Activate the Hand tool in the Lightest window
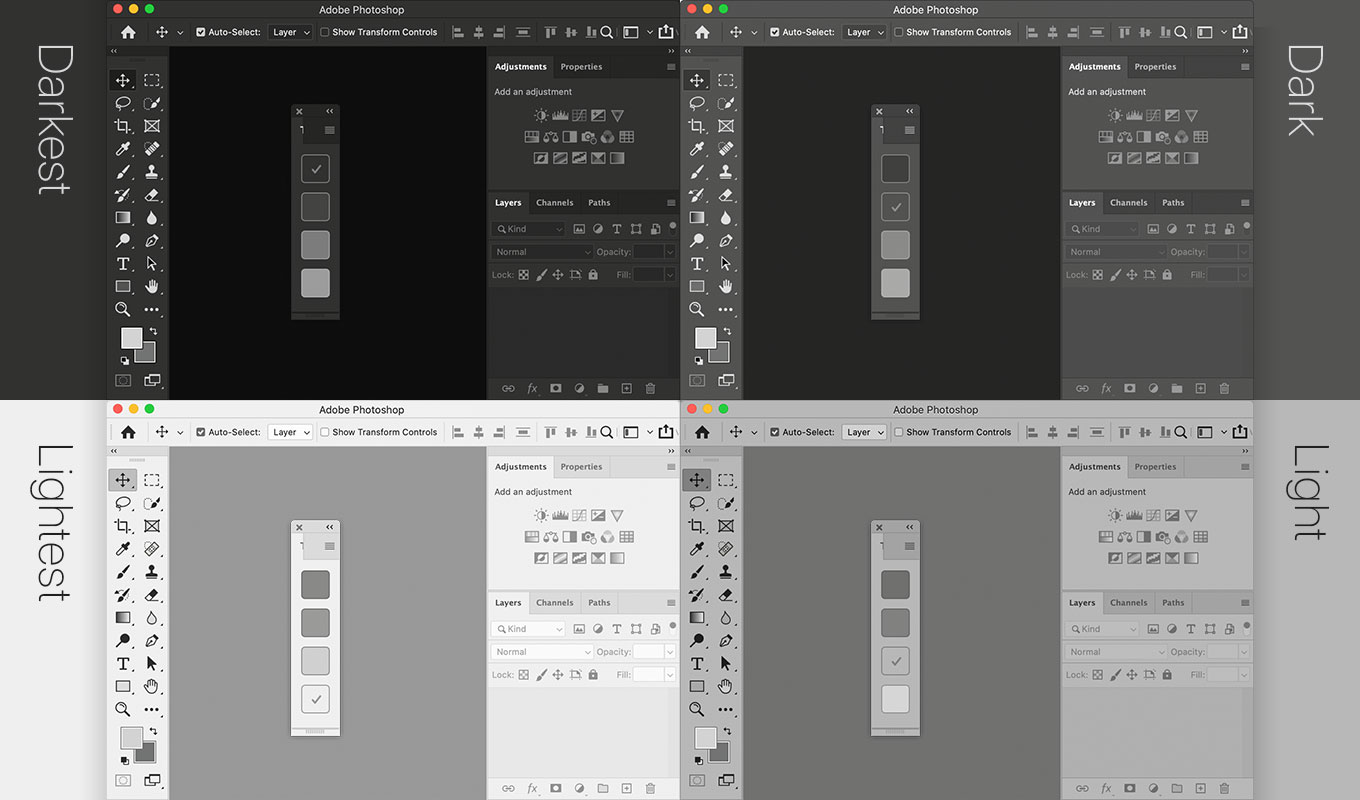The image size is (1360, 800). pos(152,686)
